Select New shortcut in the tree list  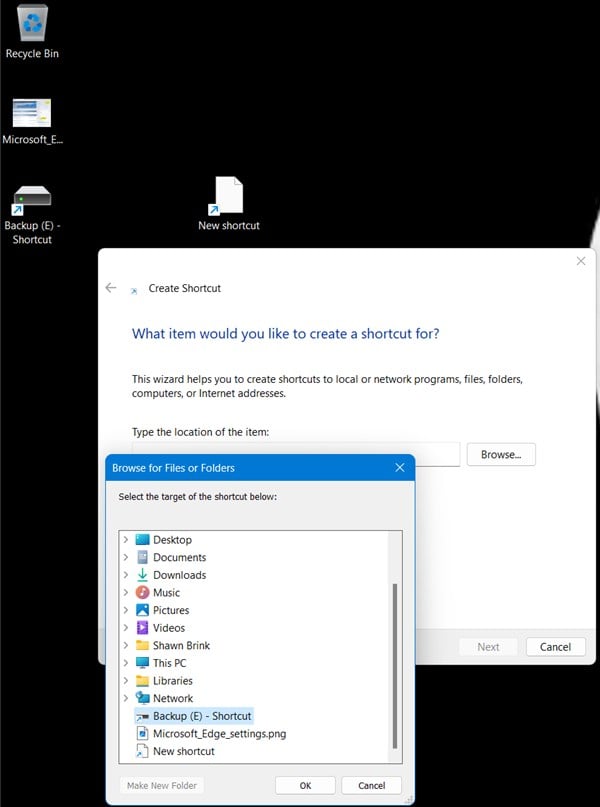[184, 751]
